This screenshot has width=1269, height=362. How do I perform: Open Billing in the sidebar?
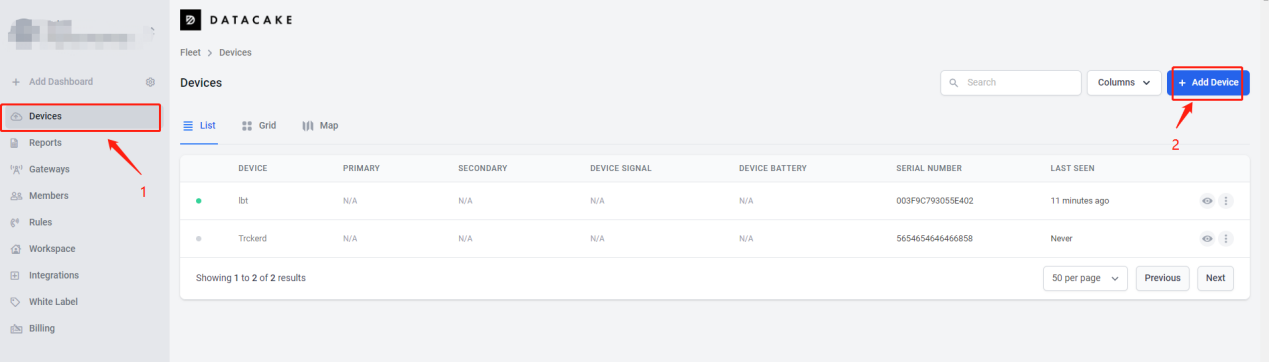point(82,328)
